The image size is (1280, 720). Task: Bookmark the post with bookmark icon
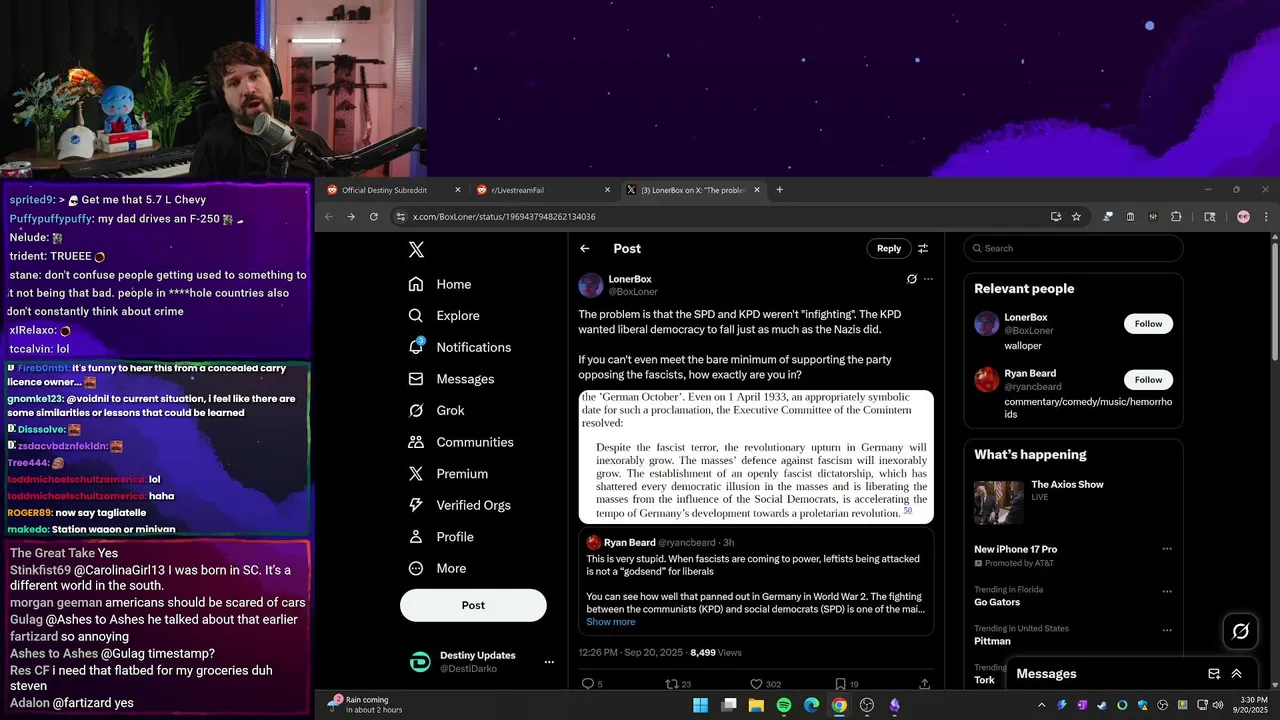(841, 684)
